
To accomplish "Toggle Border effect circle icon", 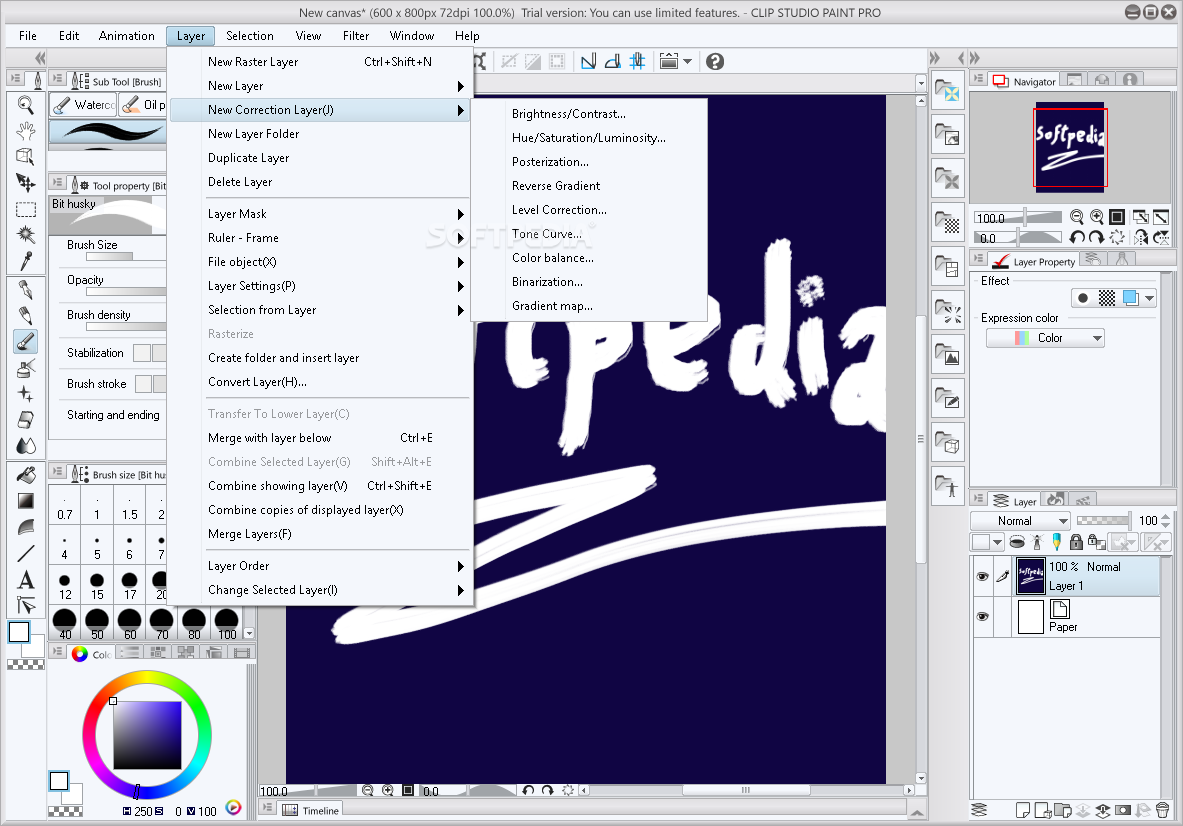I will point(1083,298).
